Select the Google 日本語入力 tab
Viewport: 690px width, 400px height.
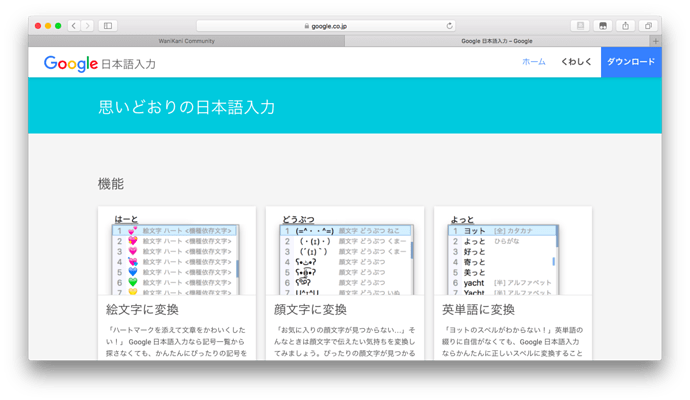[x=497, y=41]
